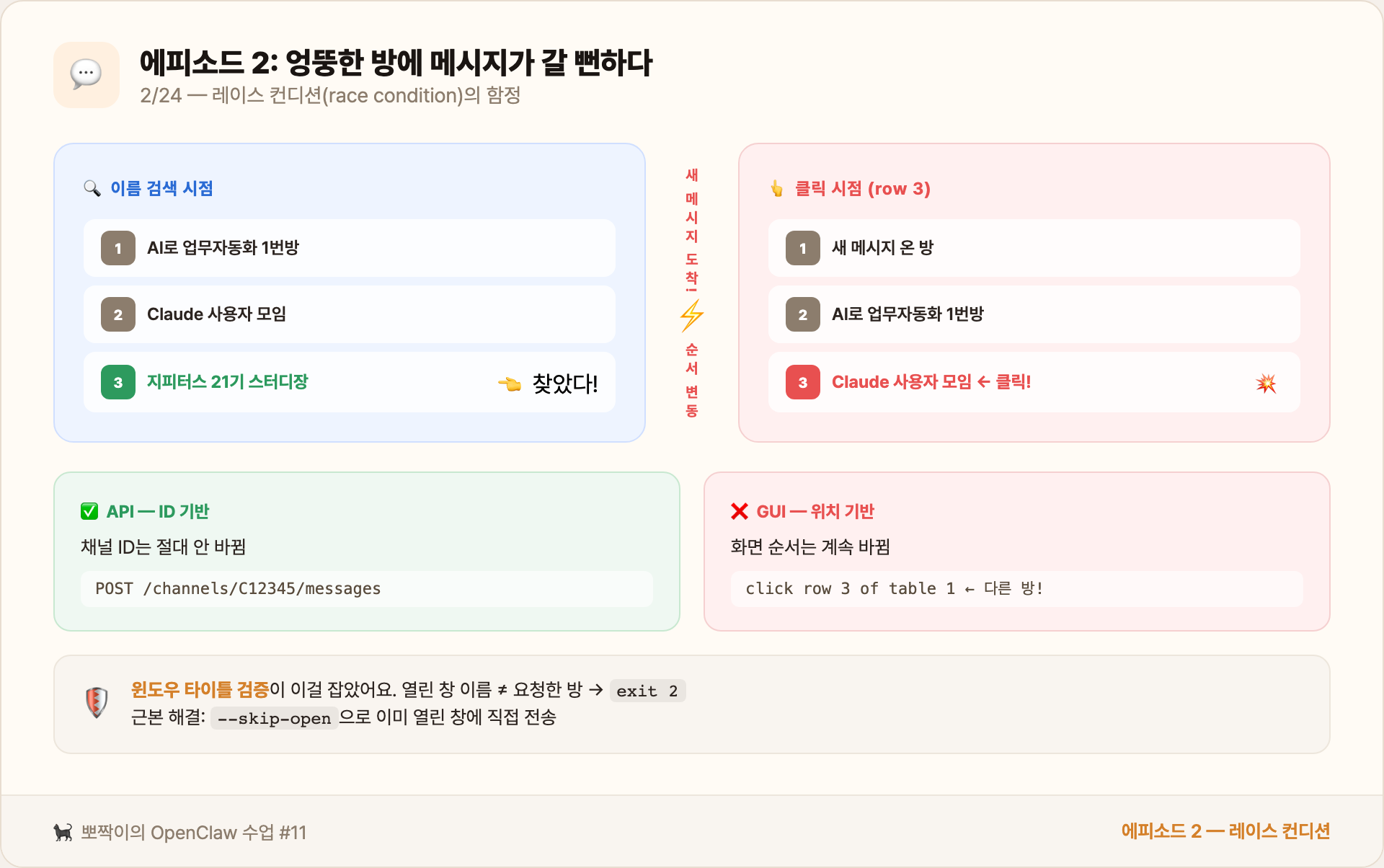Click the speech bubble icon near the title

(x=86, y=74)
